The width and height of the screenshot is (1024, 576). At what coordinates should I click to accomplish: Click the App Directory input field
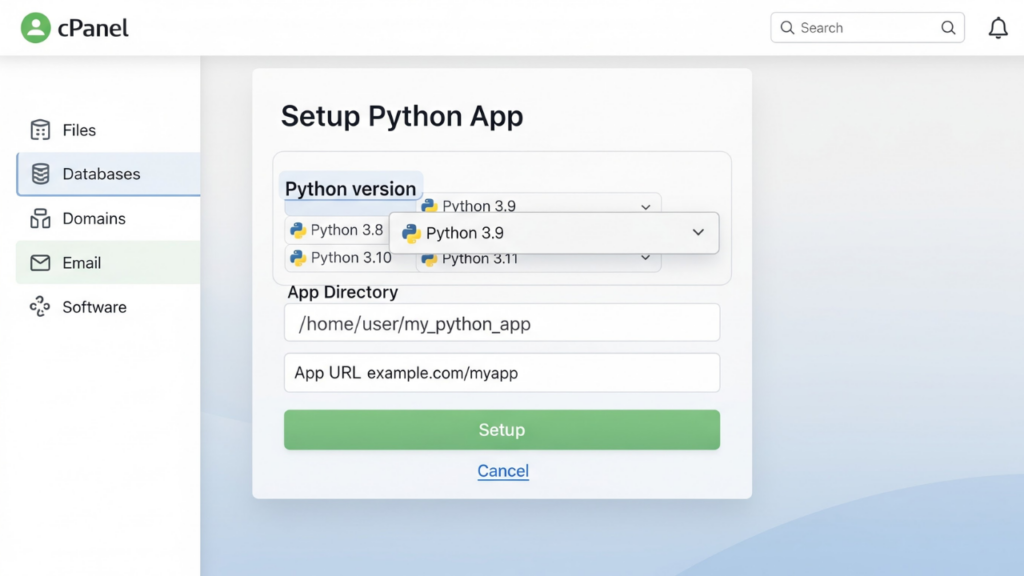click(501, 322)
